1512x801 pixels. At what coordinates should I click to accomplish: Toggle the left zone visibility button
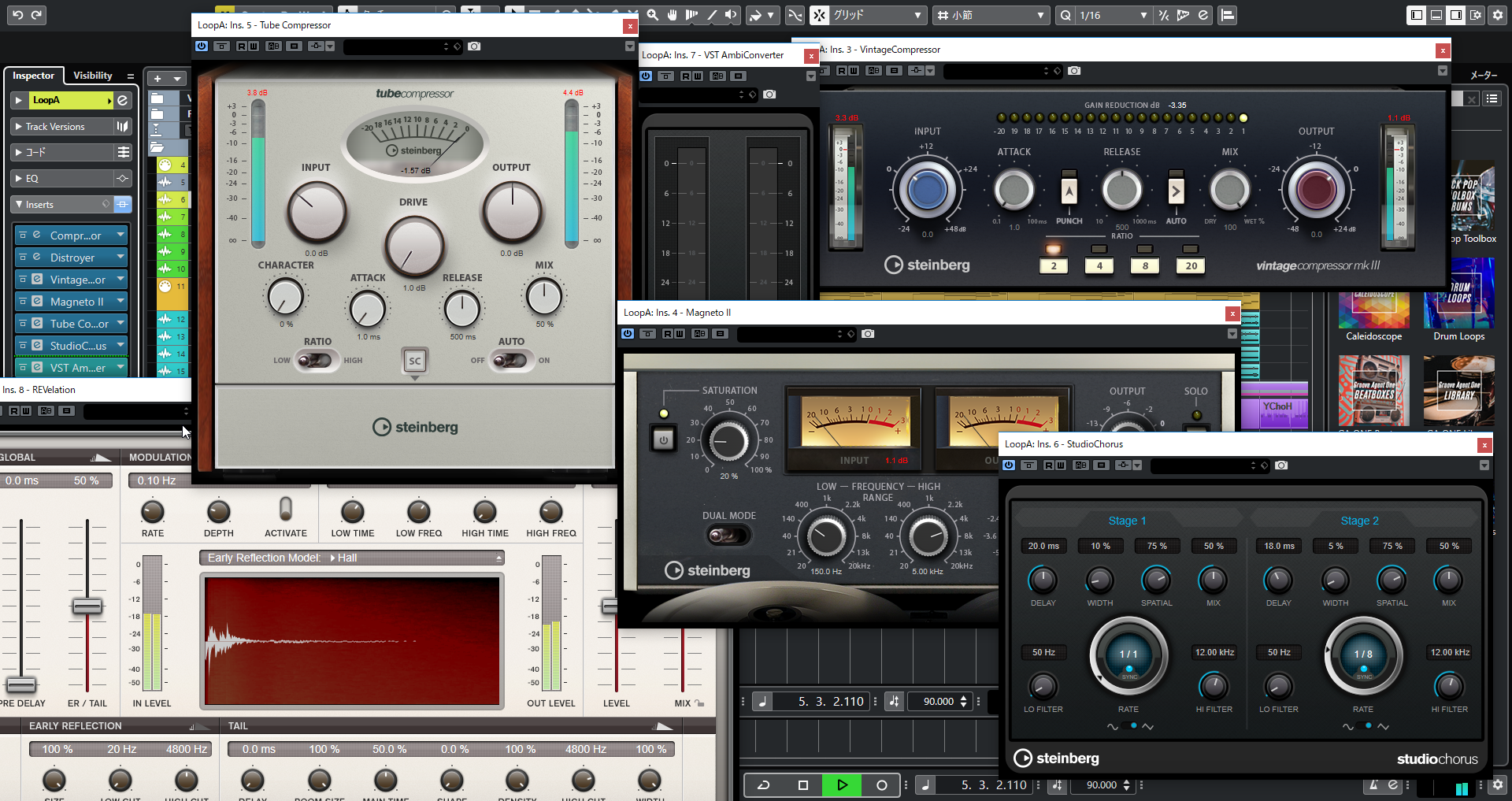click(x=1417, y=15)
